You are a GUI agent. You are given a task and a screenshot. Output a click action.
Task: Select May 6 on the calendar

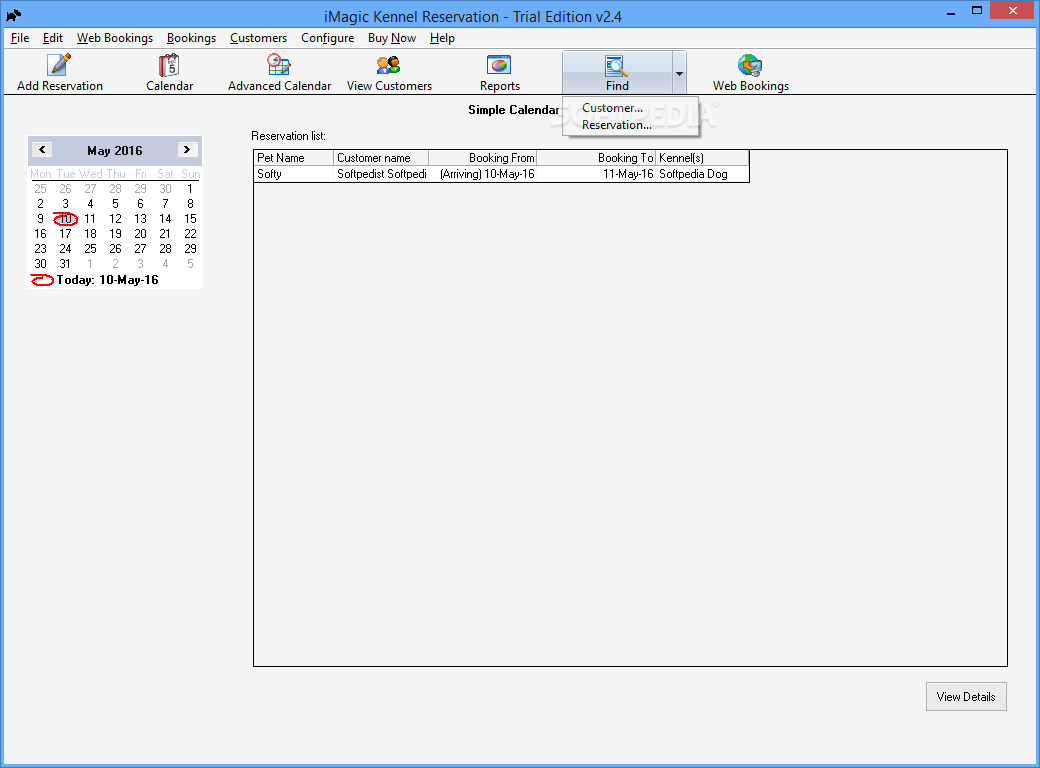pyautogui.click(x=140, y=204)
